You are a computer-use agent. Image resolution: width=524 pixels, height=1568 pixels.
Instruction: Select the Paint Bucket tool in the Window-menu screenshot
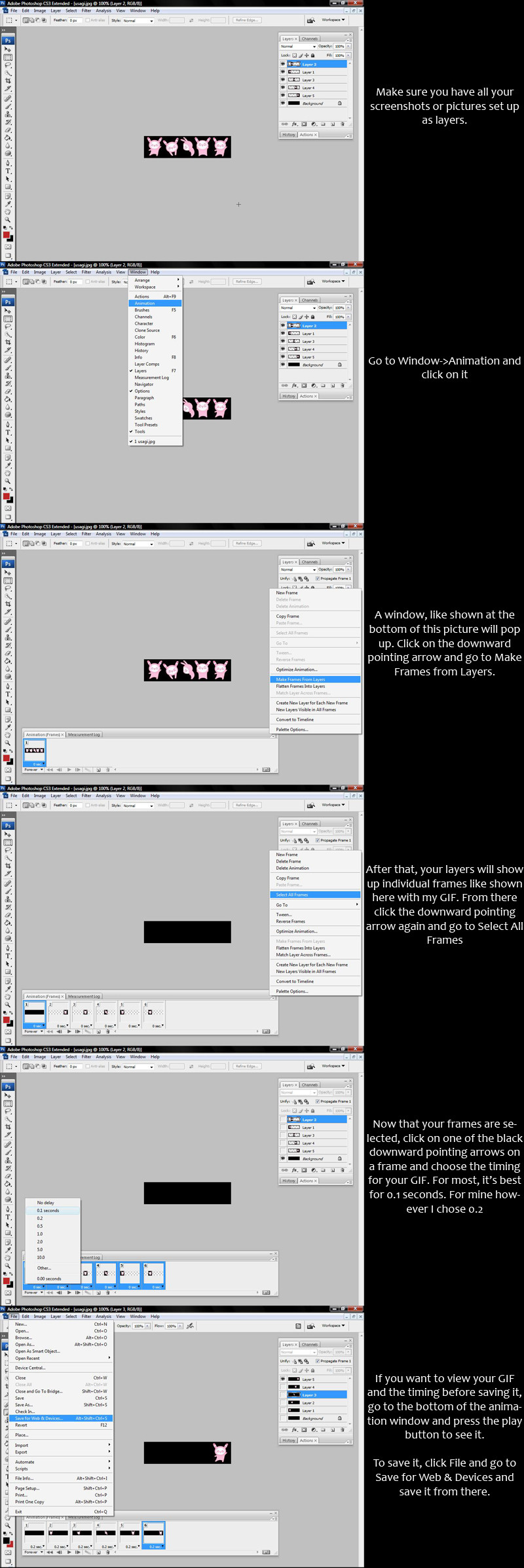tap(8, 399)
